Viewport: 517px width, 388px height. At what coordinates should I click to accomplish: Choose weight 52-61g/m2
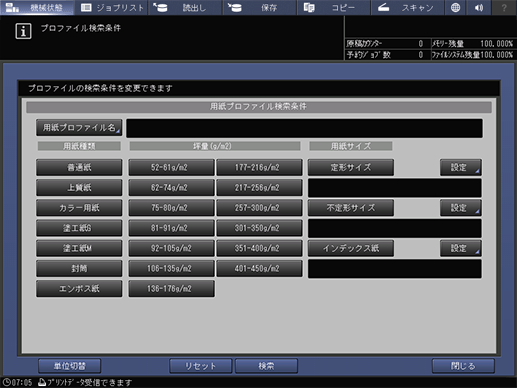171,167
